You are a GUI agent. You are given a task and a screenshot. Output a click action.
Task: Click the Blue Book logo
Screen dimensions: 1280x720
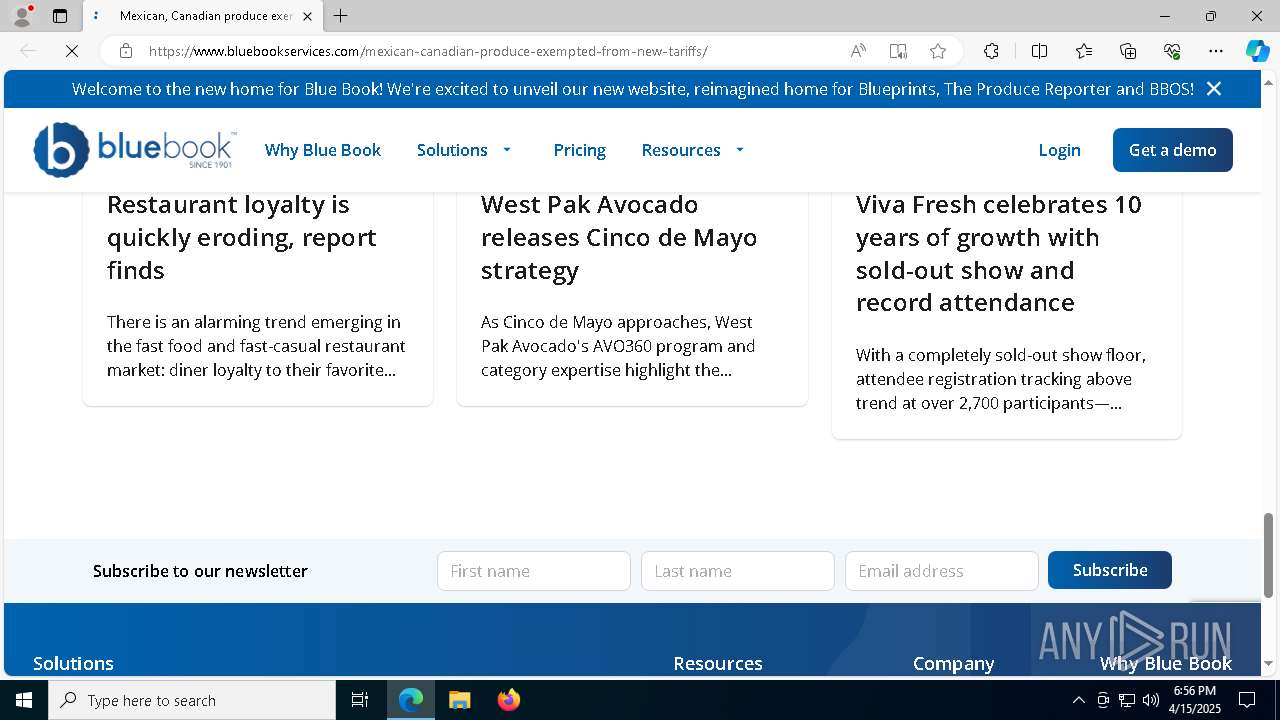tap(135, 150)
